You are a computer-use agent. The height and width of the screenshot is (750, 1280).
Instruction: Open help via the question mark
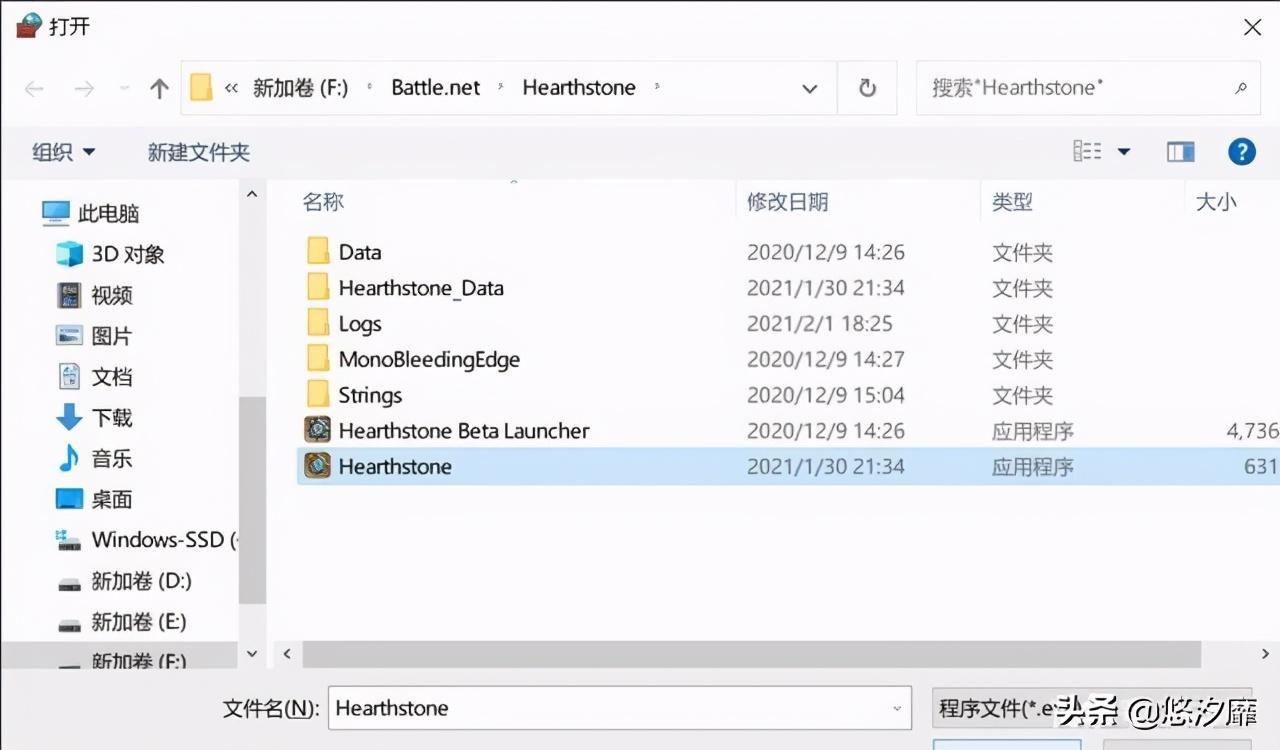click(x=1241, y=152)
